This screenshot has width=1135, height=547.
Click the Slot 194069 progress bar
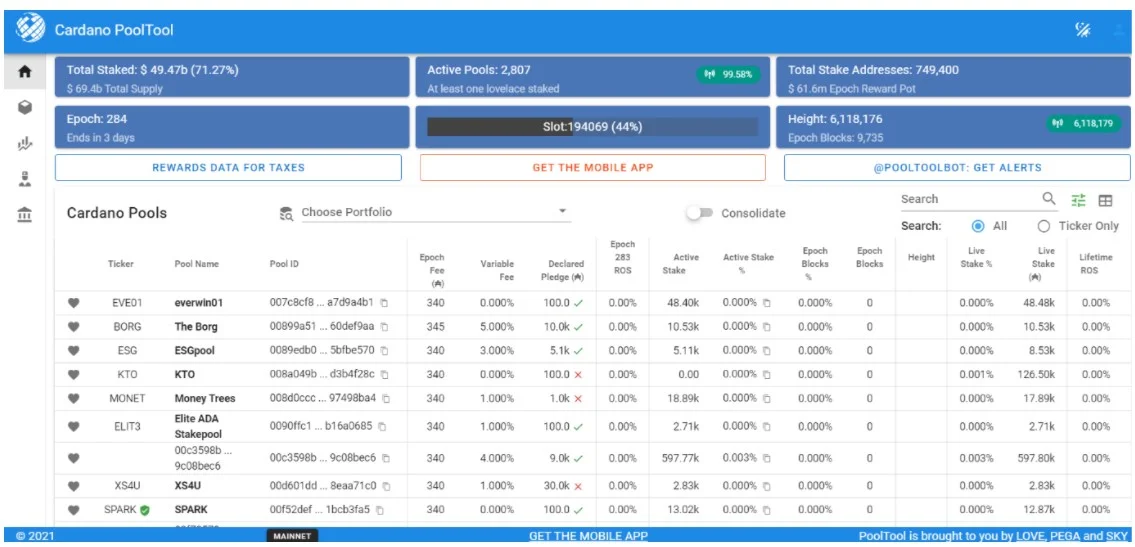pyautogui.click(x=592, y=127)
